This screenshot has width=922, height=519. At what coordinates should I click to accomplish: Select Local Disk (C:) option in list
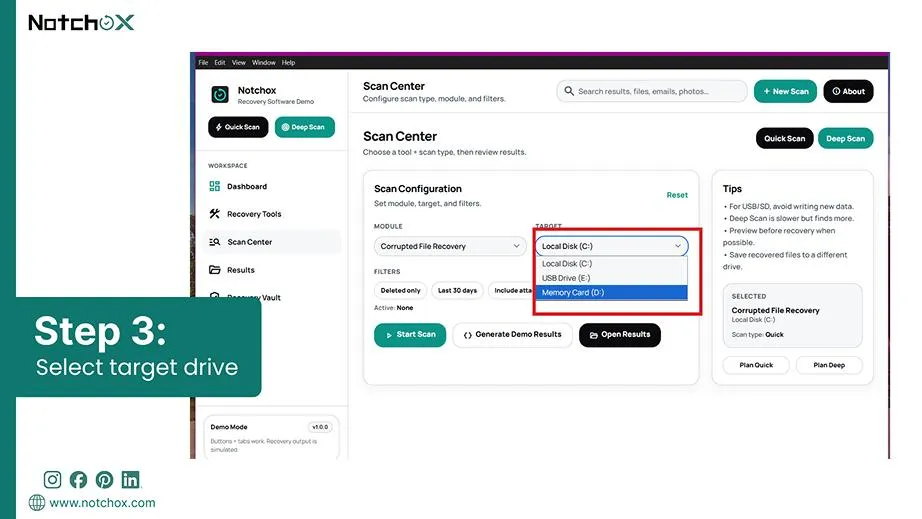612,264
